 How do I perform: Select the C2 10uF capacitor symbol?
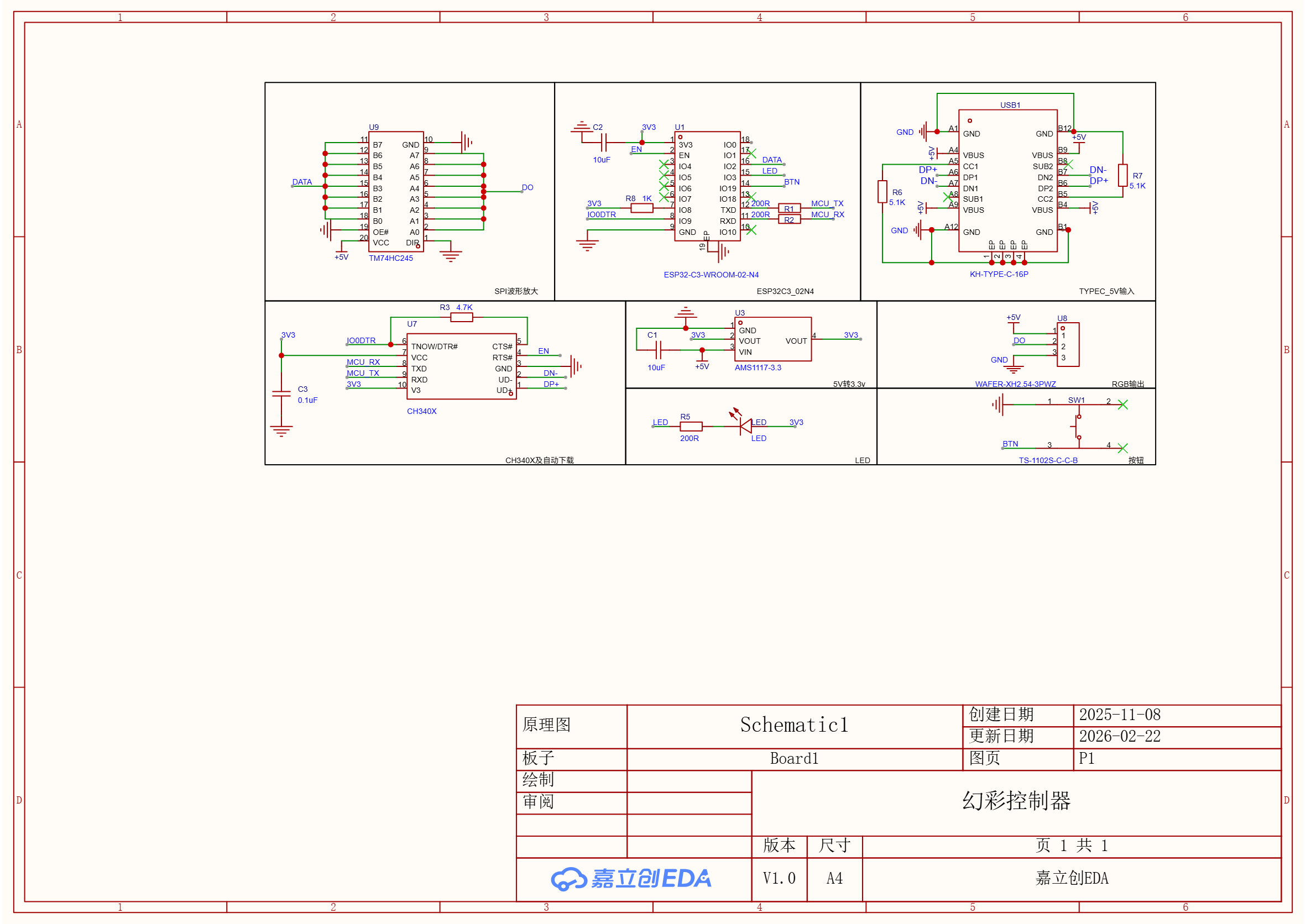tap(604, 142)
